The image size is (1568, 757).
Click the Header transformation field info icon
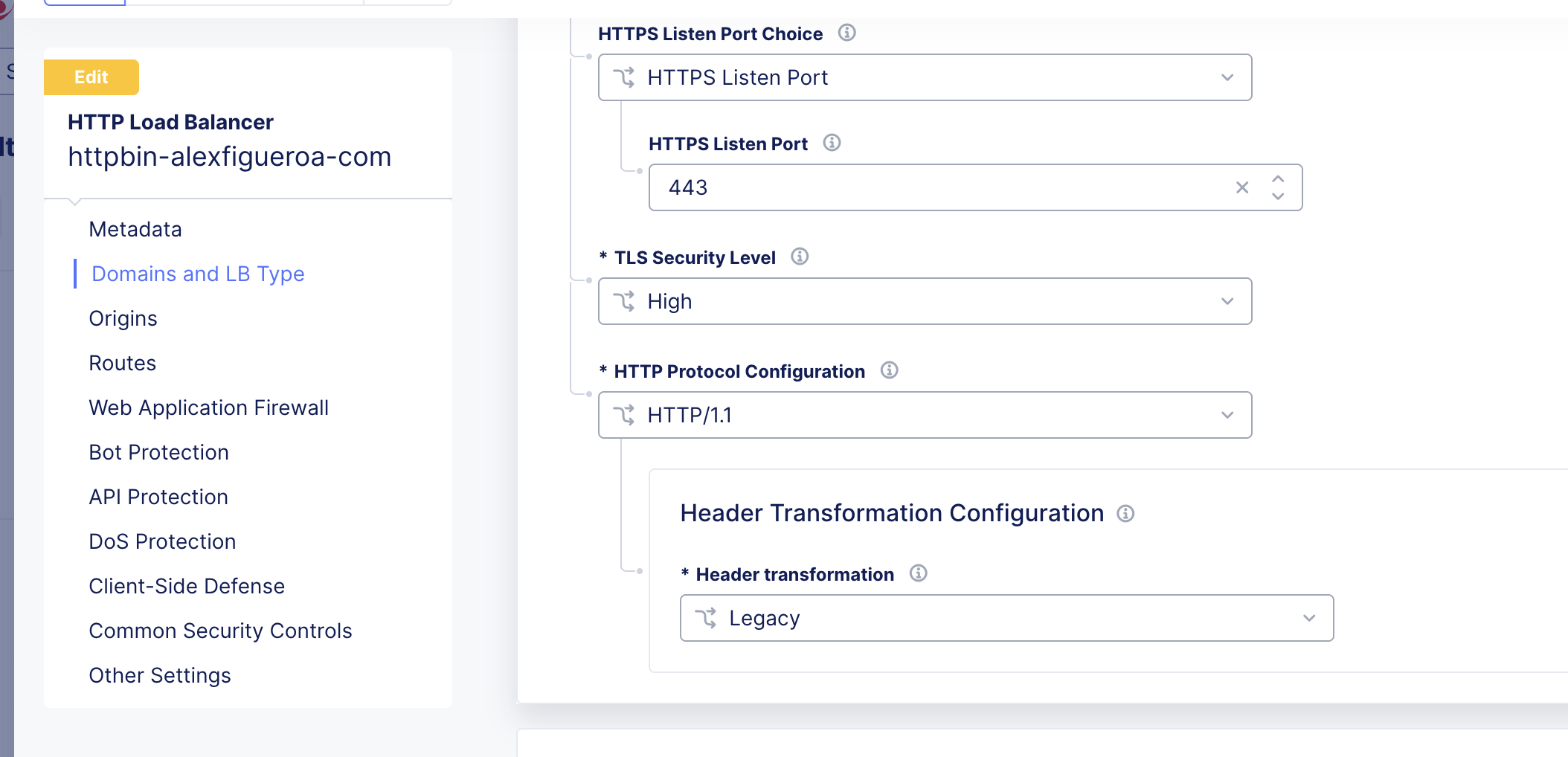(x=918, y=573)
